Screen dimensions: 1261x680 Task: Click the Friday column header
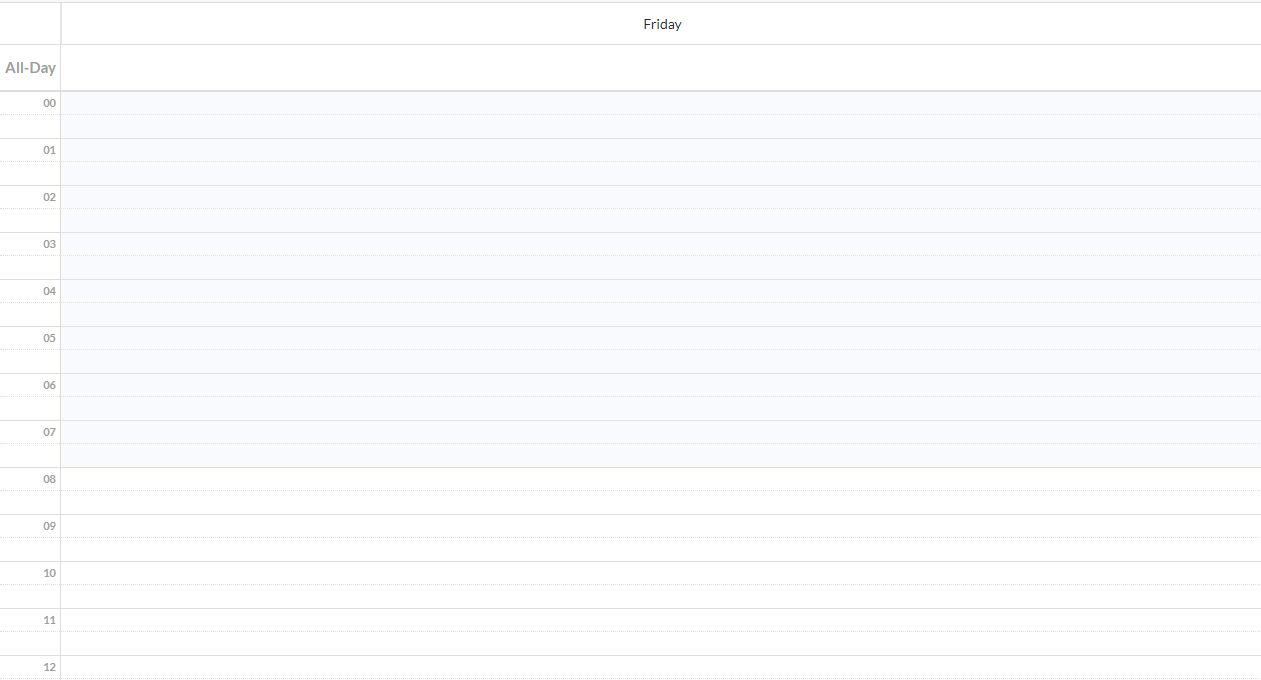point(661,24)
